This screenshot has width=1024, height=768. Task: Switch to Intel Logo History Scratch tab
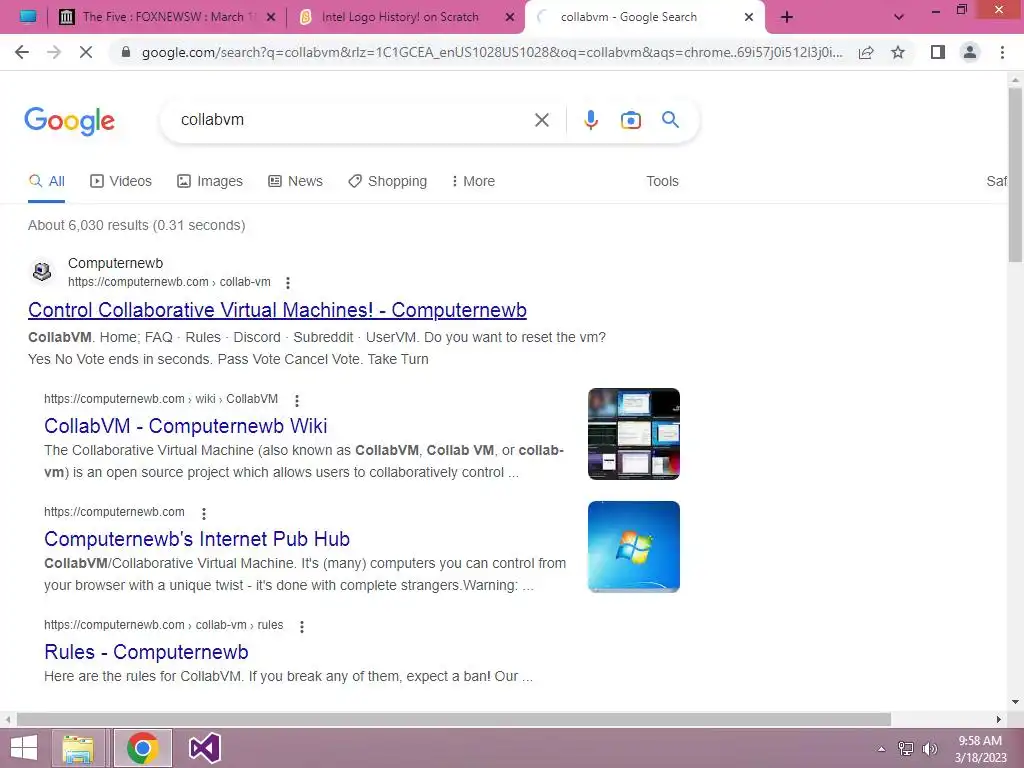400,17
